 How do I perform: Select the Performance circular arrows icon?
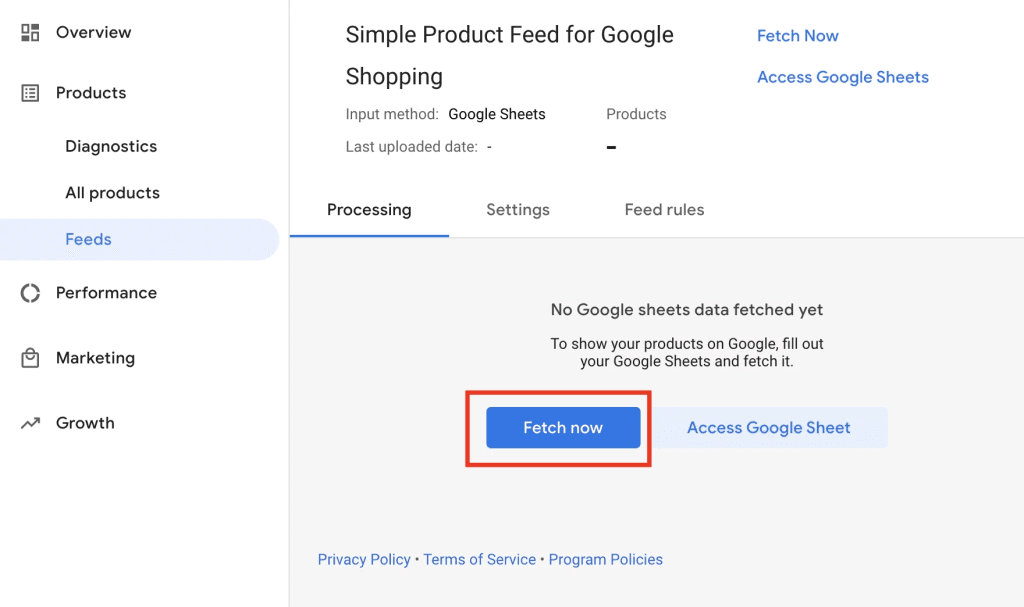point(28,292)
